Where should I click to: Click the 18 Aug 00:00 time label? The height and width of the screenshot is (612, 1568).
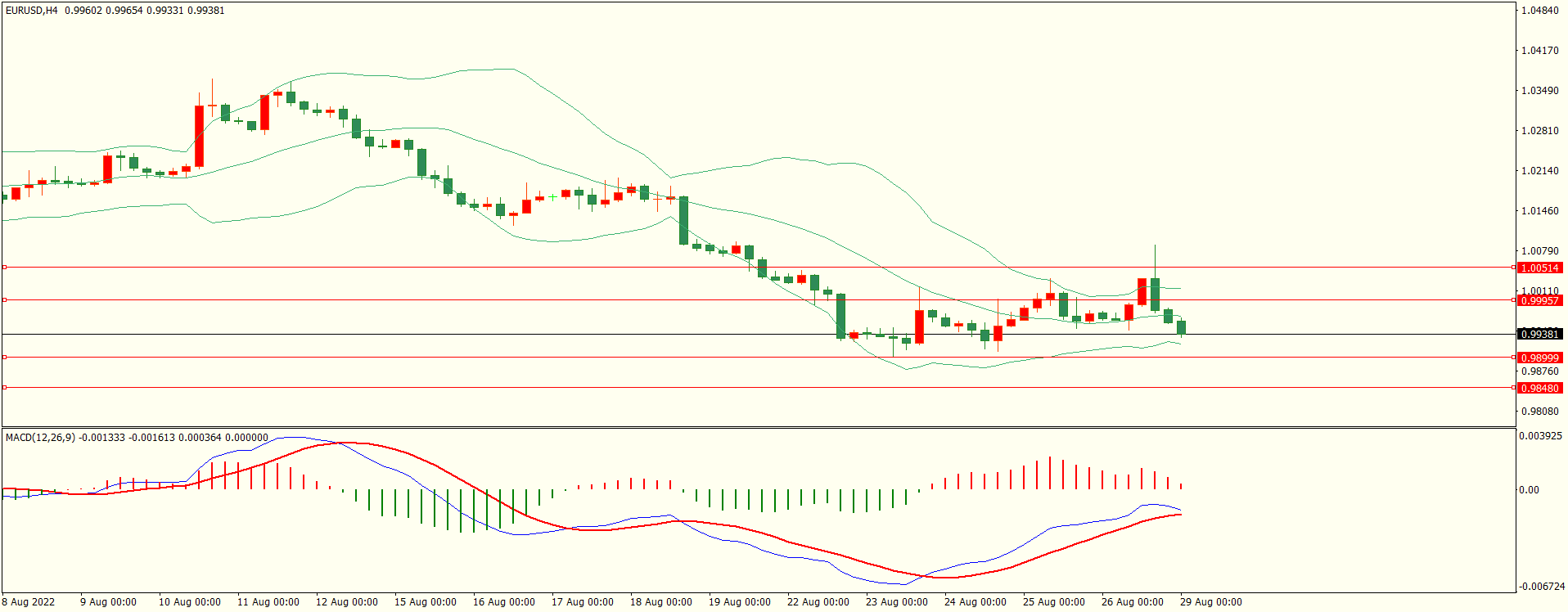(661, 602)
